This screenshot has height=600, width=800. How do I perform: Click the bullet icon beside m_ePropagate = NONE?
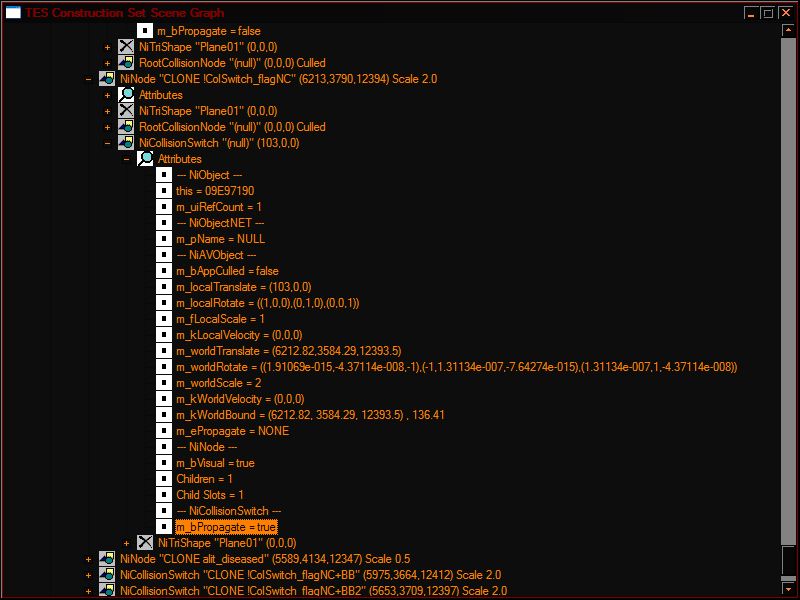(x=164, y=430)
